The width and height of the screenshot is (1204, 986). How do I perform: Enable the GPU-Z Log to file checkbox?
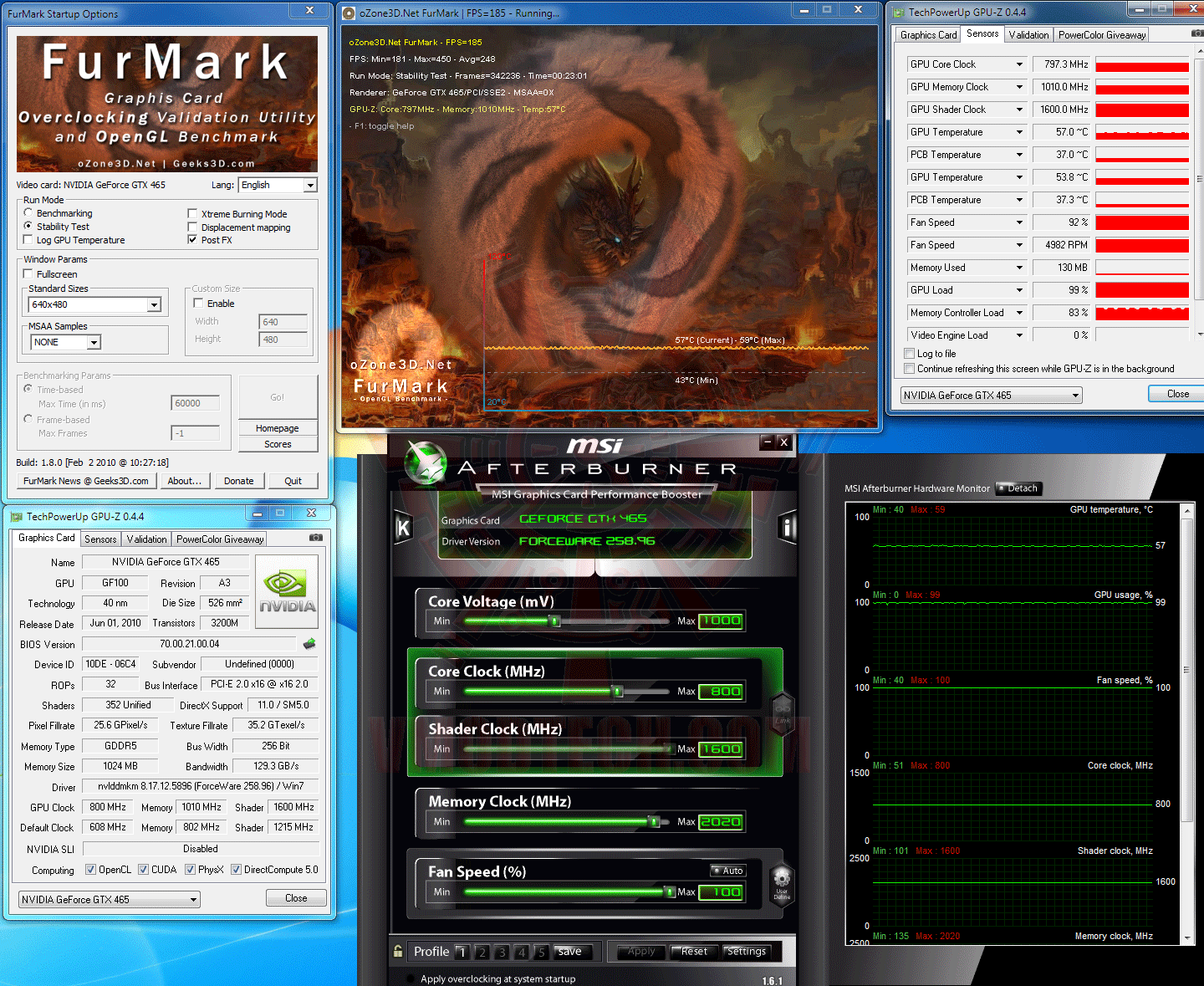(910, 354)
